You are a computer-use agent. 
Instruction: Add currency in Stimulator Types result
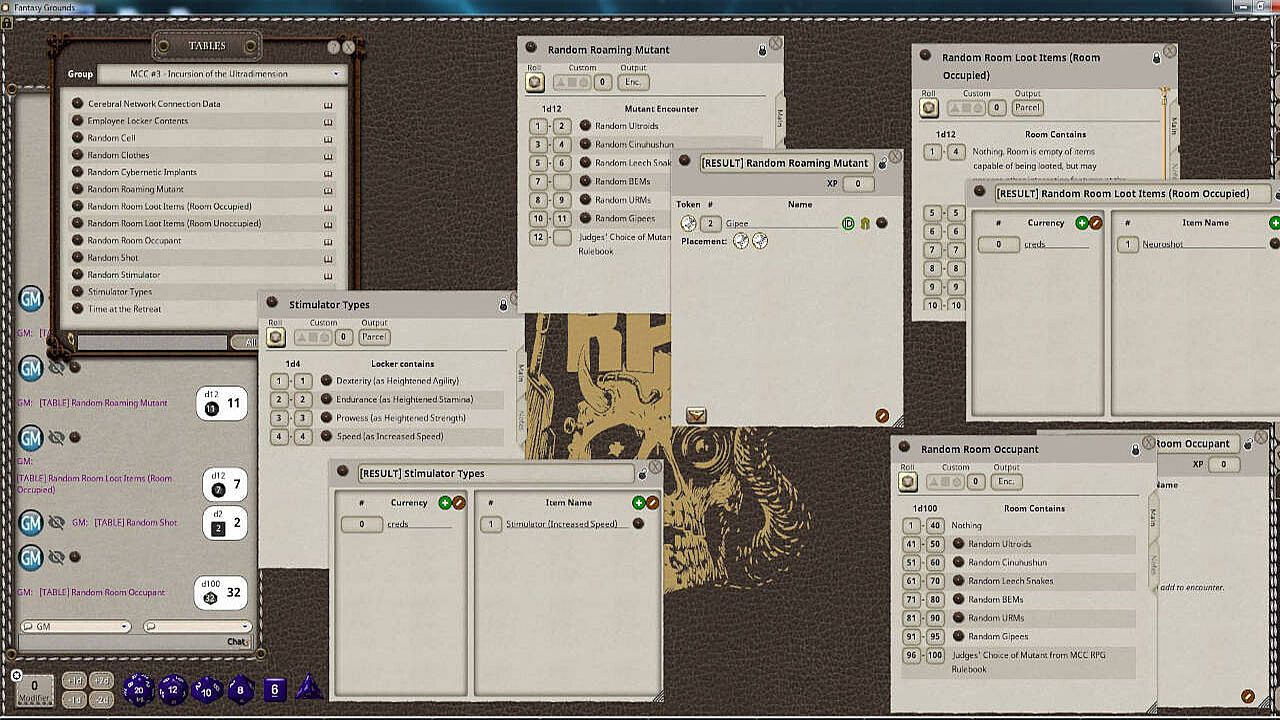[x=444, y=503]
